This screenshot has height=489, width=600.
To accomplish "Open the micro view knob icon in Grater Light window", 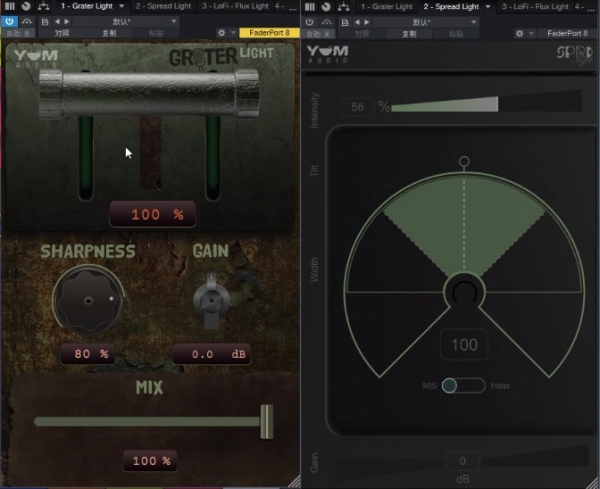I will point(26,6).
